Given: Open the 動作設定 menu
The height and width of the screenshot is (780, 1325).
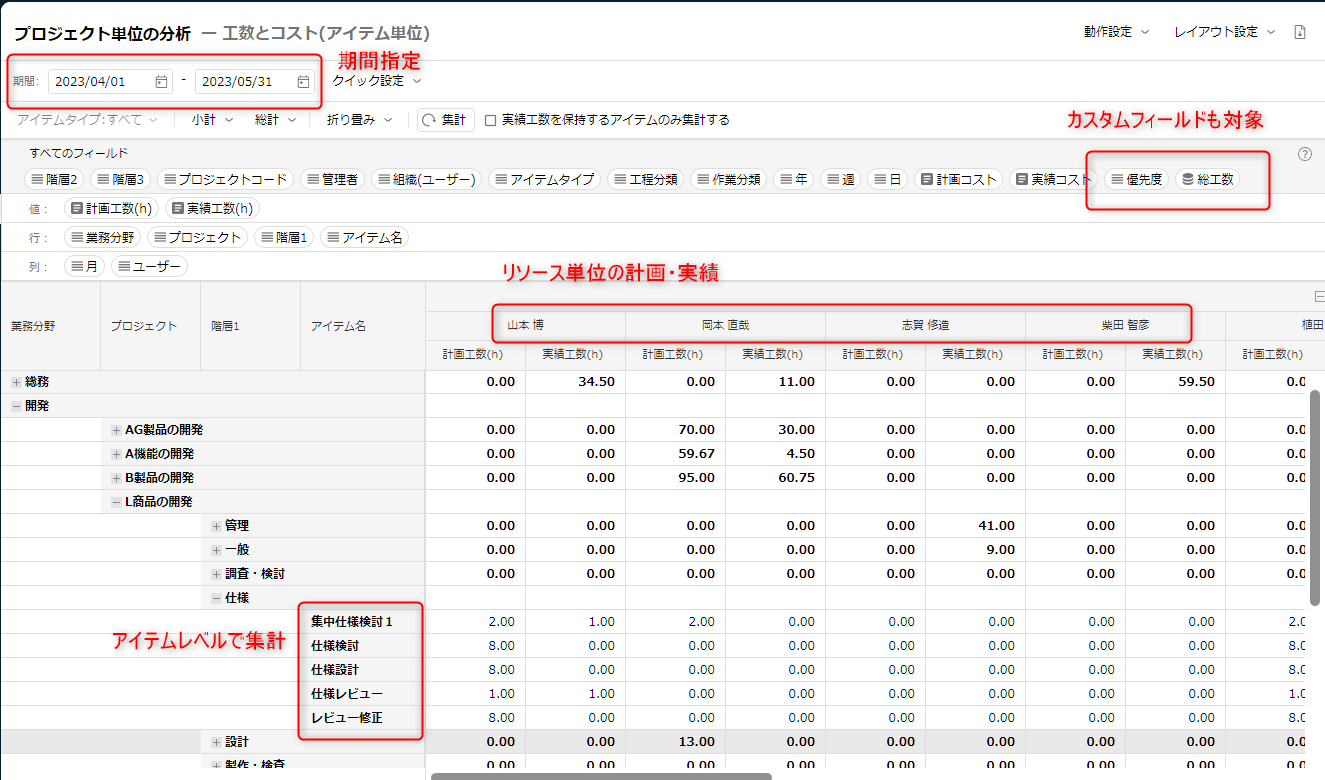Looking at the screenshot, I should [x=1116, y=32].
